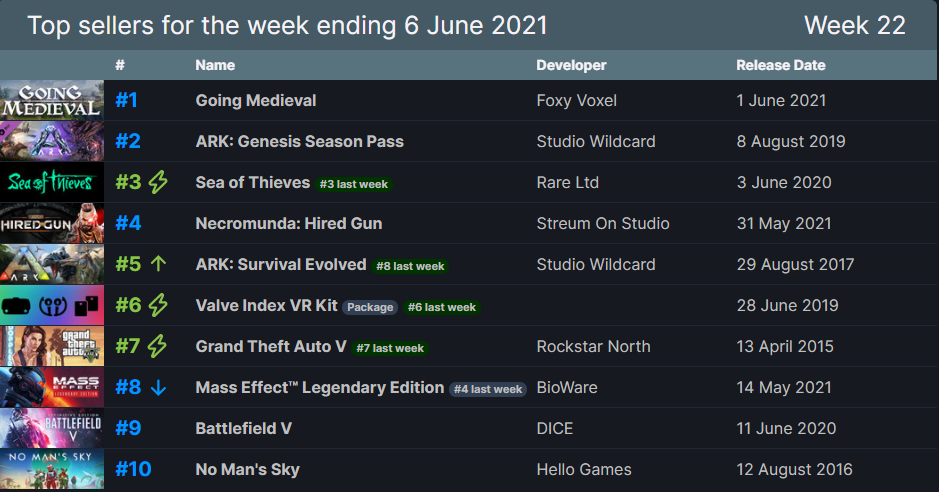Click the lightning streak icon beside #7
This screenshot has height=492, width=939.
[x=157, y=346]
